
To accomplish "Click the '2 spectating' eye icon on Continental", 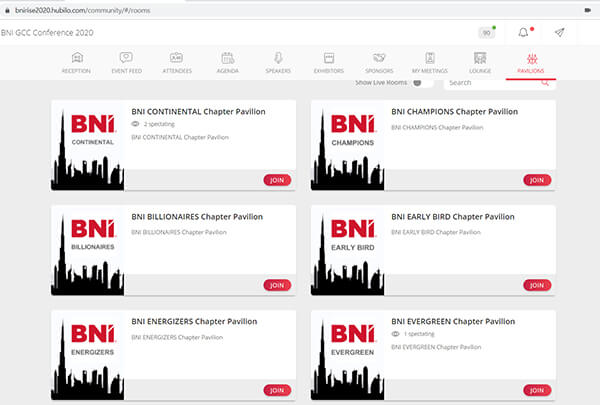I will coord(135,124).
